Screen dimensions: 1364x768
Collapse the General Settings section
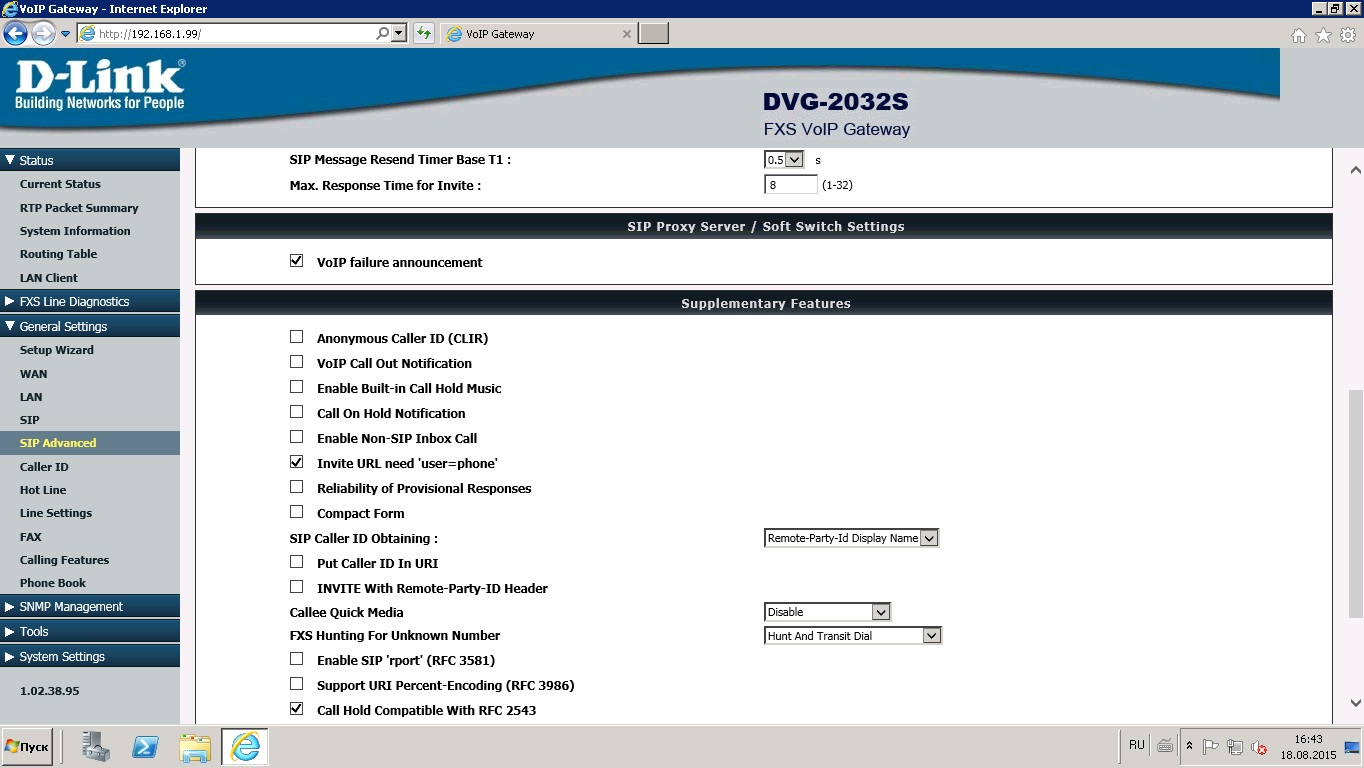pyautogui.click(x=90, y=326)
